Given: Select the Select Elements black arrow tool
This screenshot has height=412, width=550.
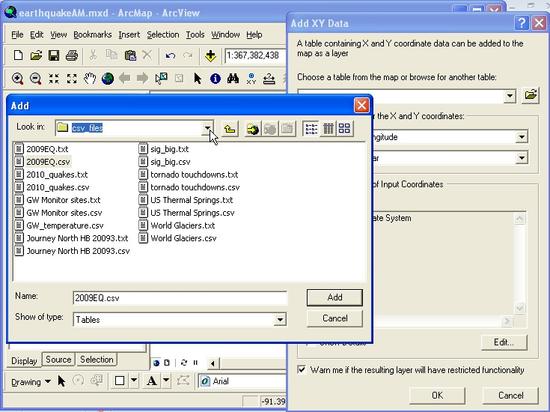Looking at the screenshot, I should tap(197, 78).
